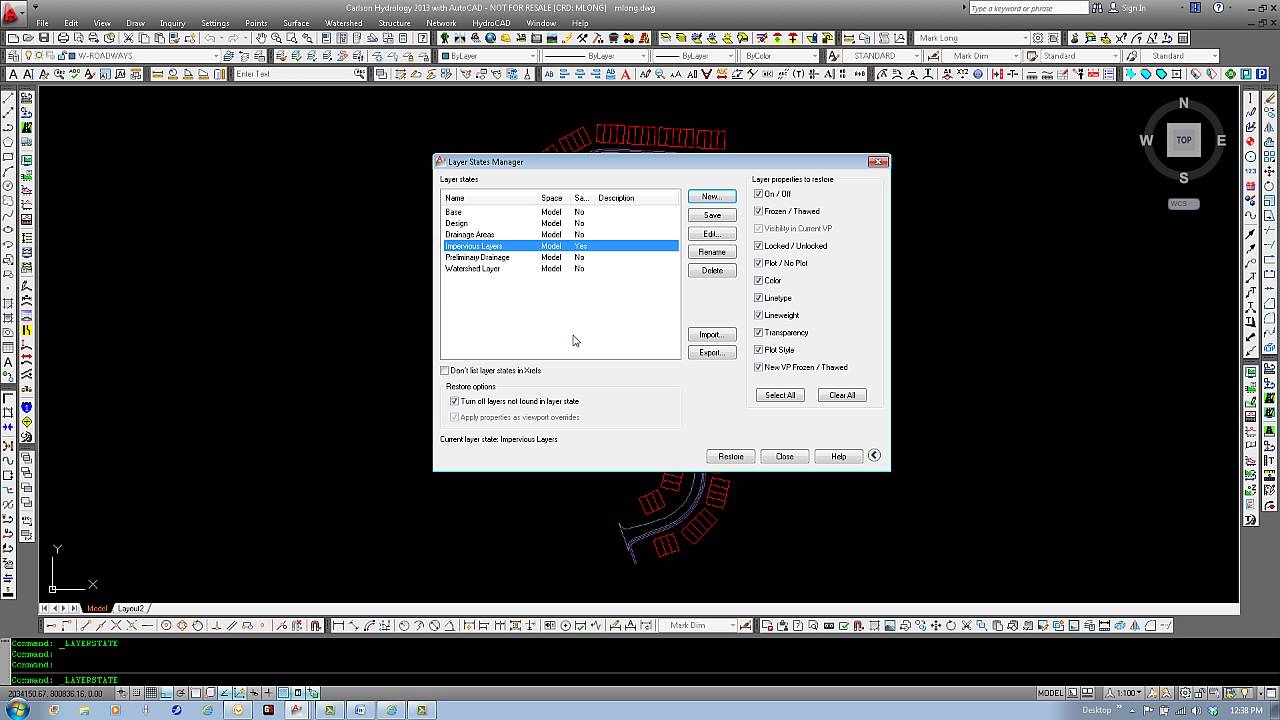Open the Mark Long workspace dropdown

1025,38
